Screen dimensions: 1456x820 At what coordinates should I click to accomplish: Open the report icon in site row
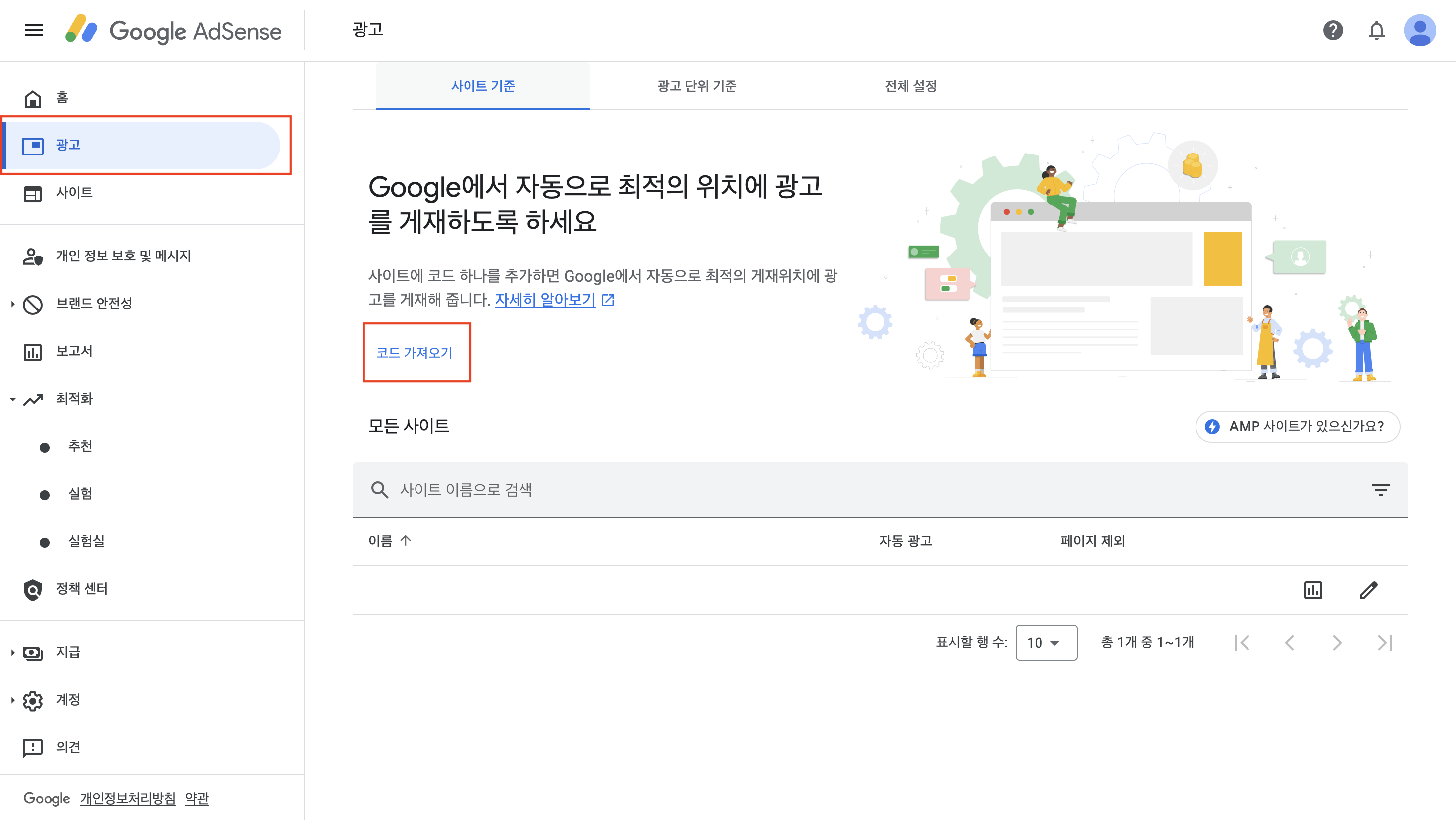point(1312,590)
